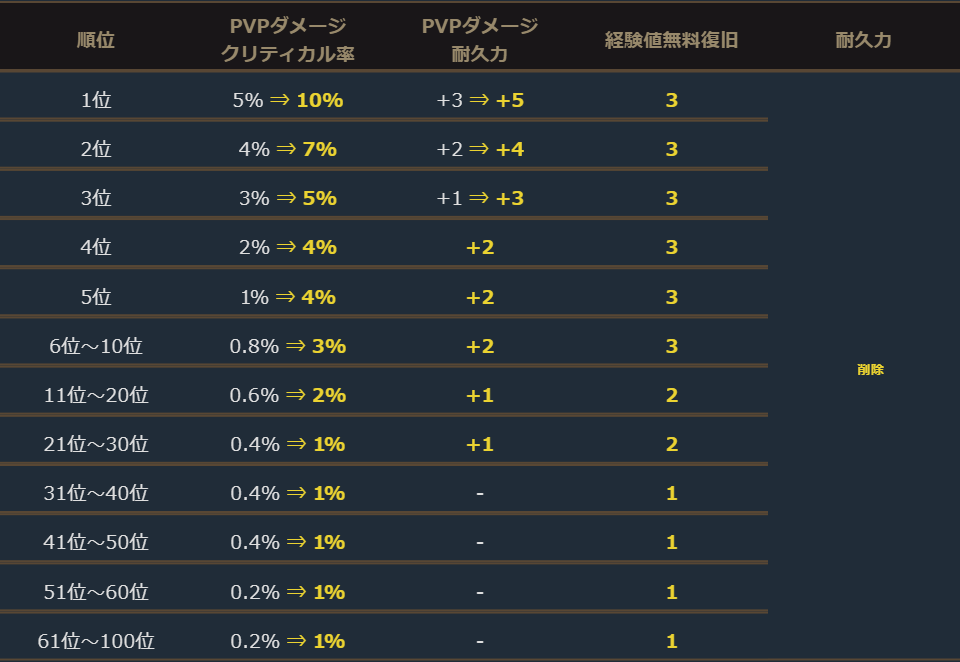Select the 11位～20位 rank cell
The height and width of the screenshot is (662, 960).
coord(96,395)
